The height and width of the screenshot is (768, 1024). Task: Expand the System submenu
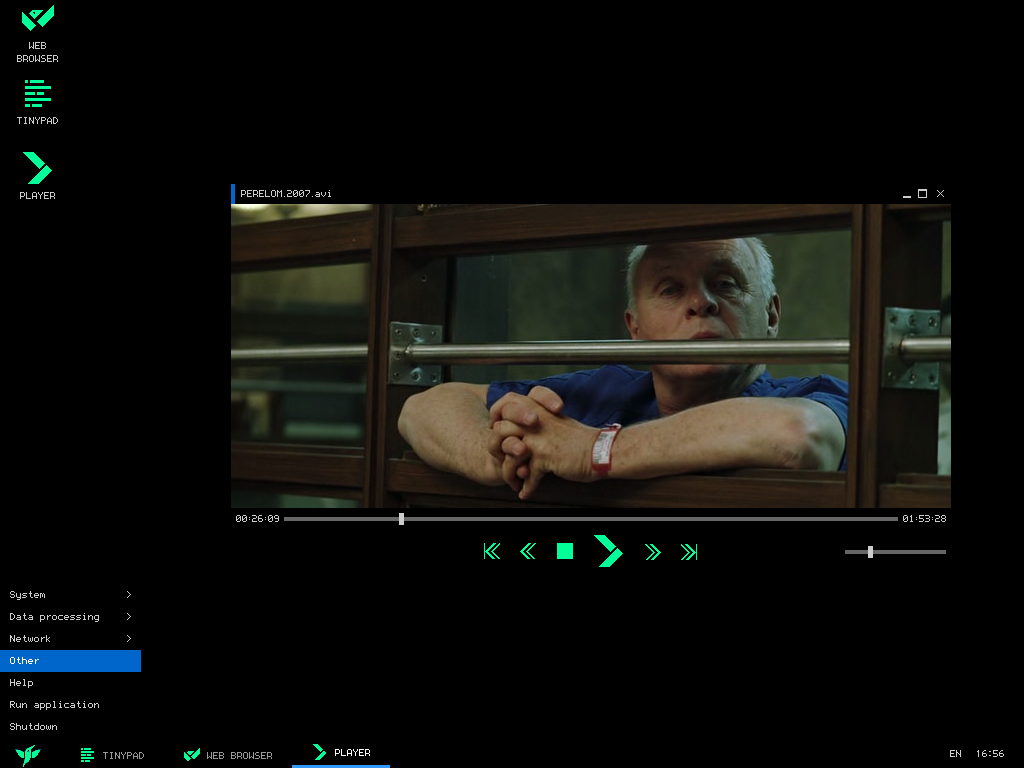70,595
